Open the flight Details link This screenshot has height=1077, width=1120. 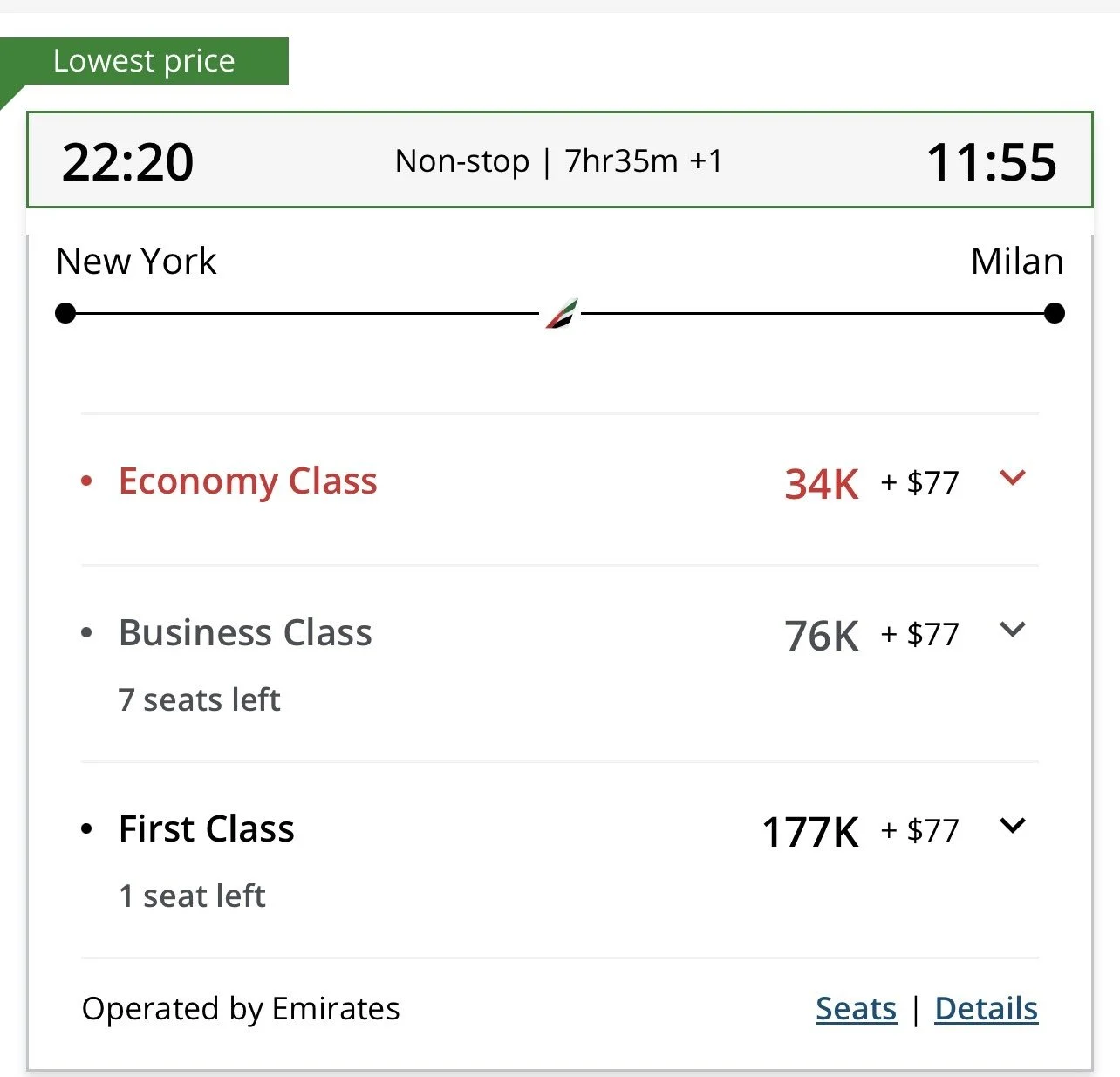[x=986, y=1009]
